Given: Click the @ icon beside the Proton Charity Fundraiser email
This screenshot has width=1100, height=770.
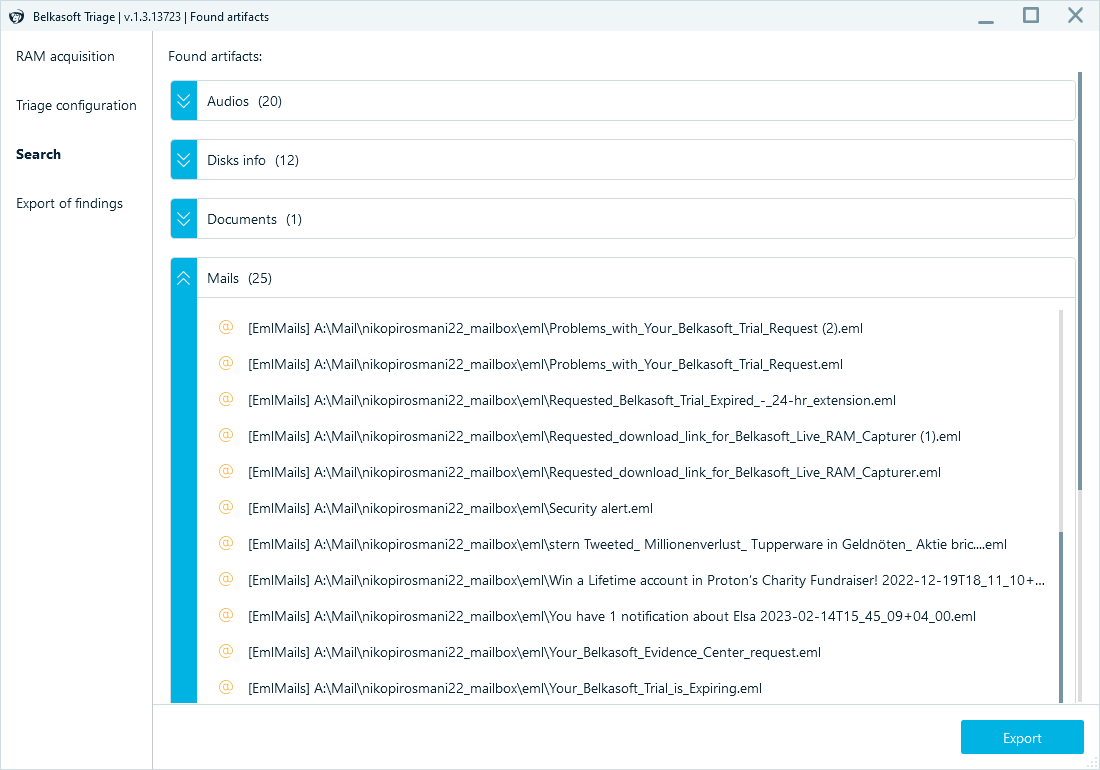Looking at the screenshot, I should pyautogui.click(x=226, y=579).
